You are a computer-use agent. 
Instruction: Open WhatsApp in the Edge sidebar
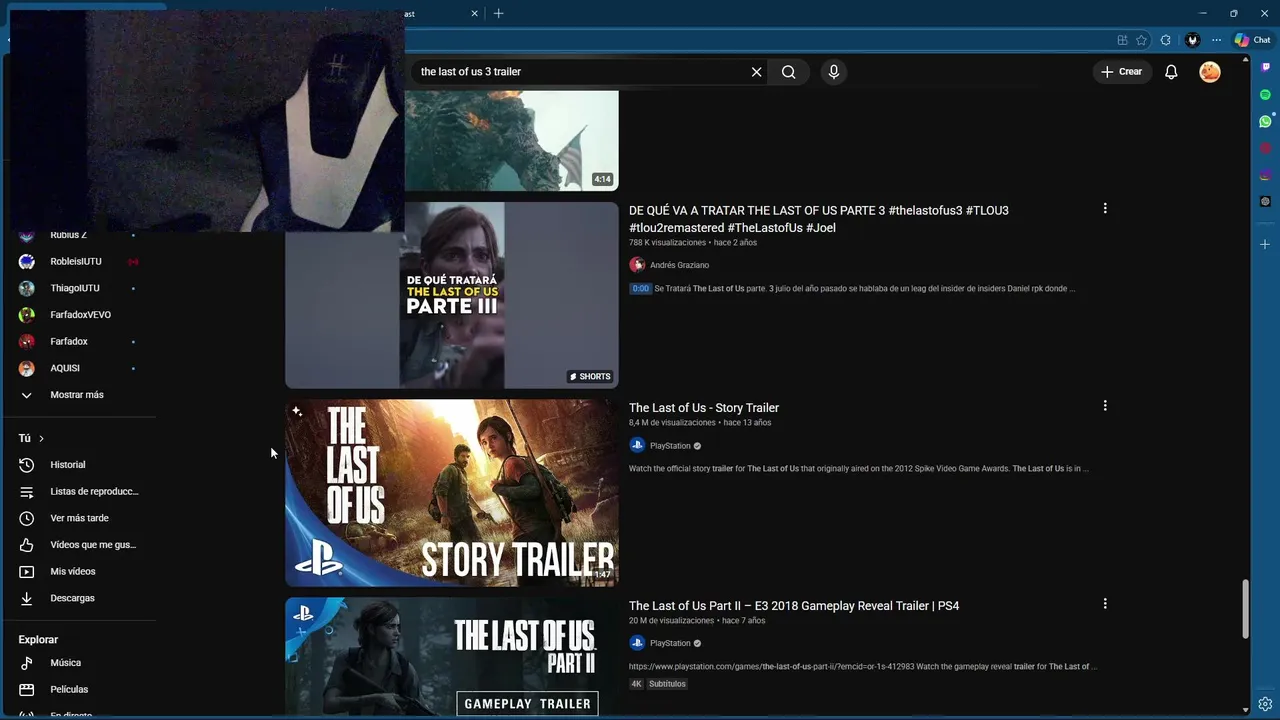tap(1265, 122)
